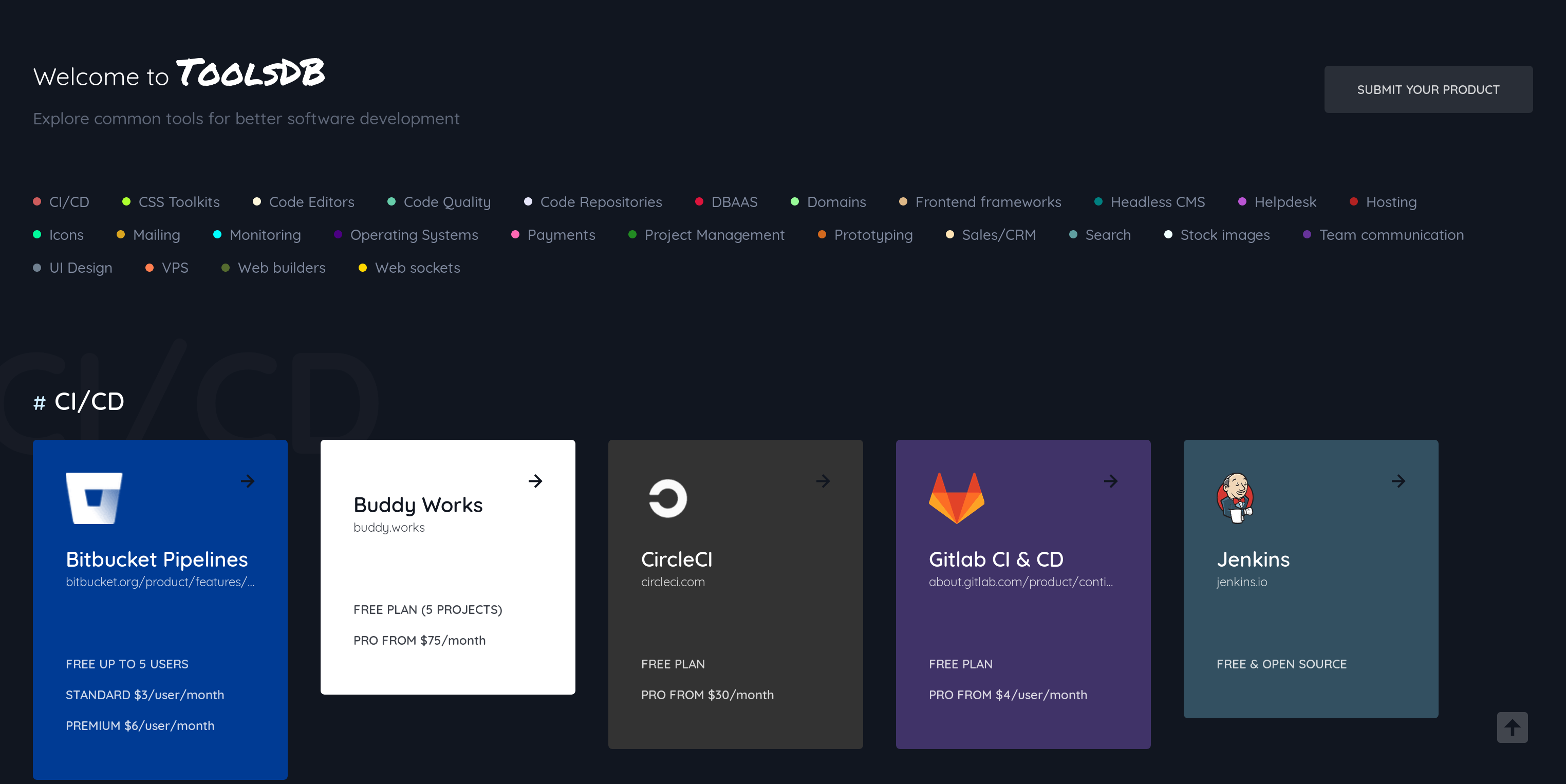Click the arrow on Gitlab CI card
Viewport: 1566px width, 784px height.
click(x=1111, y=481)
